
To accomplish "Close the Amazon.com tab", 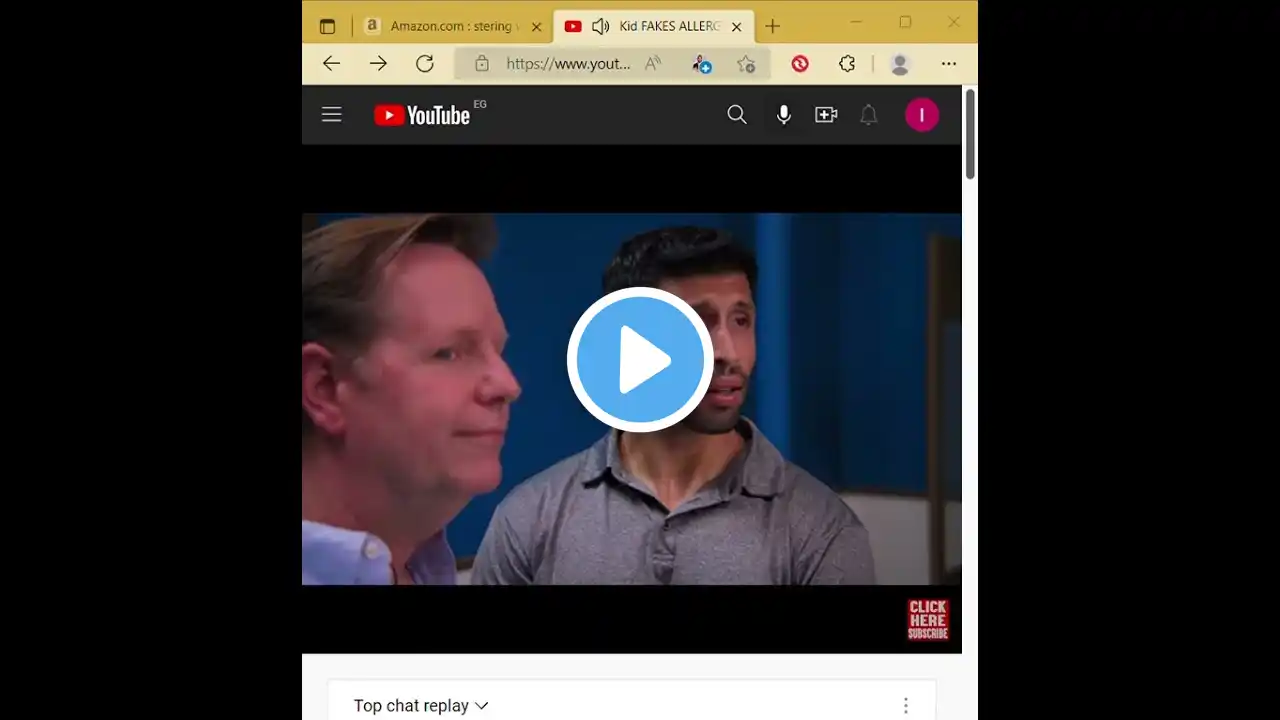I will 536,27.
